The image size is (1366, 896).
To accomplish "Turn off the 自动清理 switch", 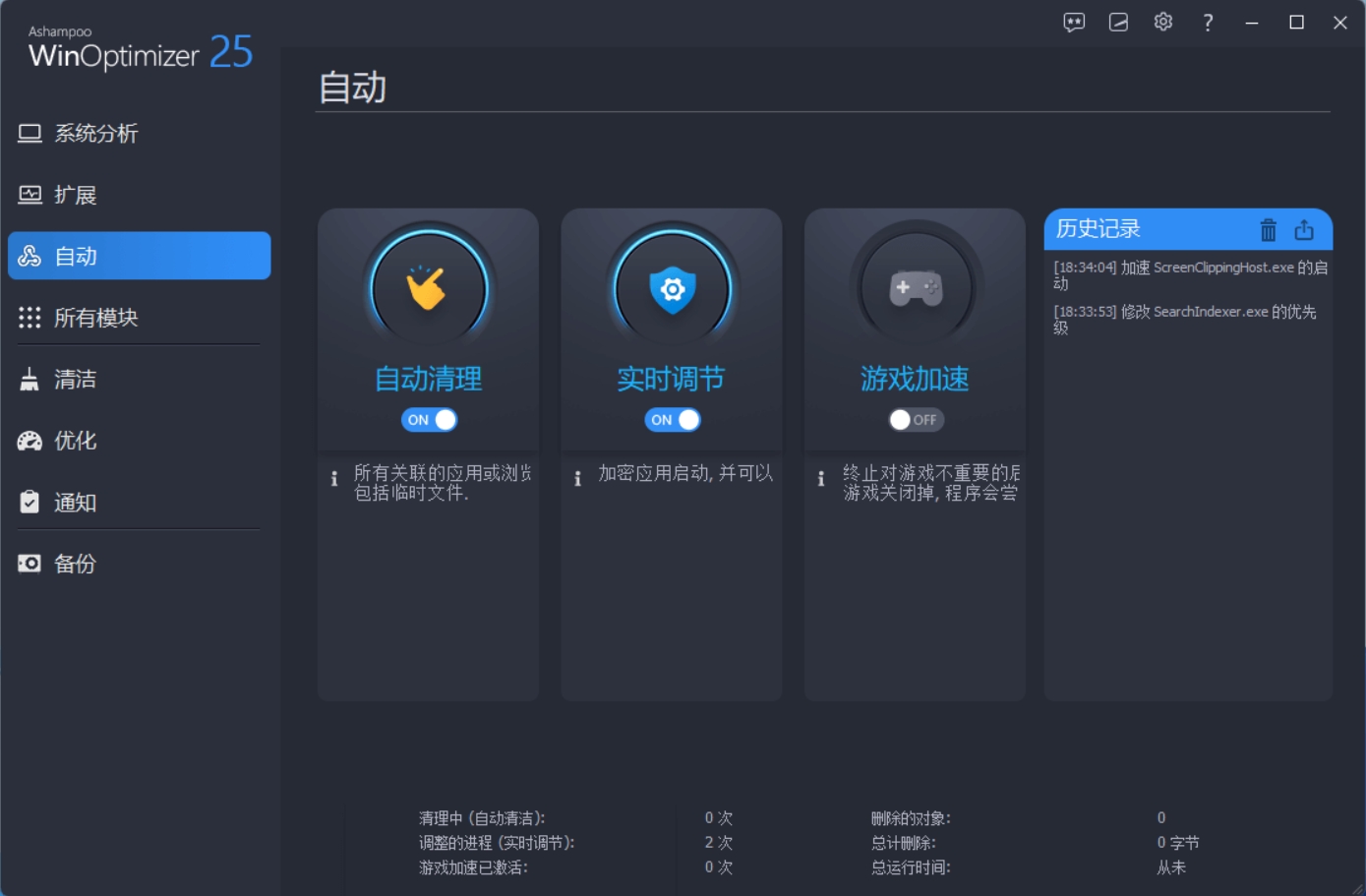I will 429,420.
